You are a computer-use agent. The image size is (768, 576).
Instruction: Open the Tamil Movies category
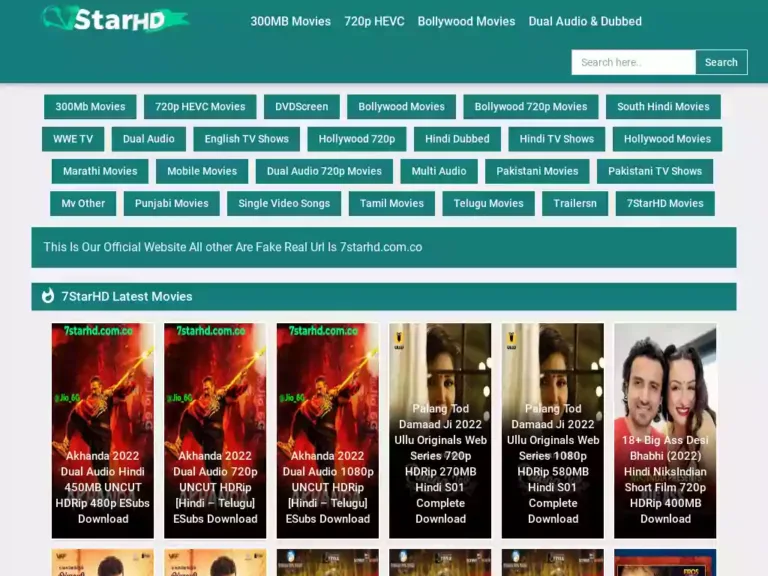(391, 204)
